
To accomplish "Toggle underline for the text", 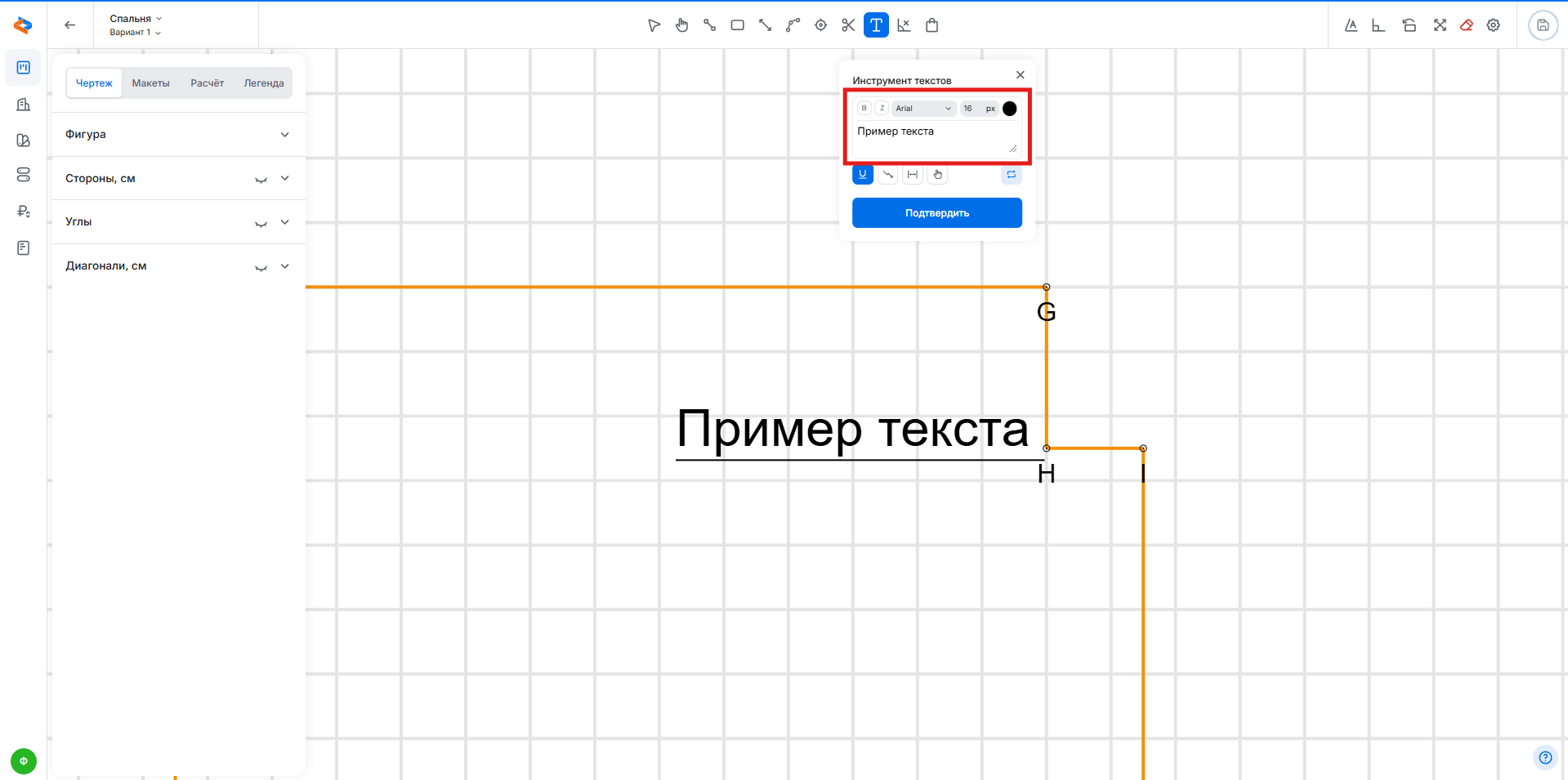I will point(863,175).
